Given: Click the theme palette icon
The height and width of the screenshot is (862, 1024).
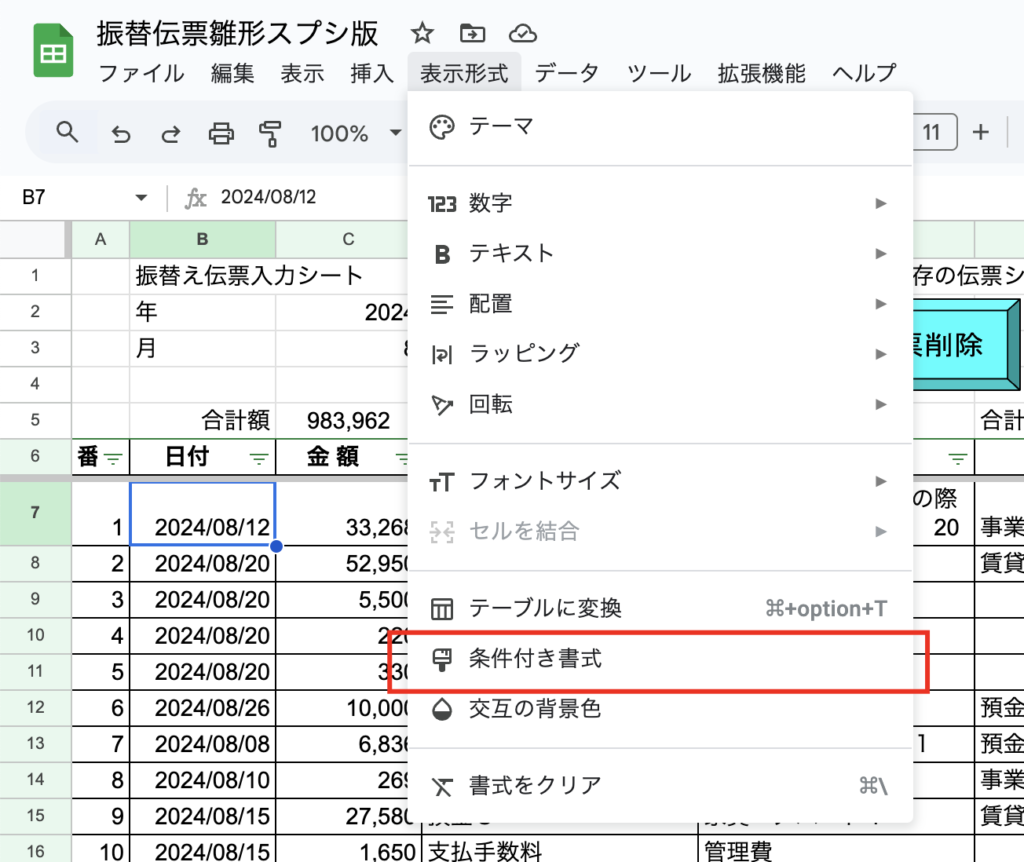Looking at the screenshot, I should pyautogui.click(x=441, y=127).
